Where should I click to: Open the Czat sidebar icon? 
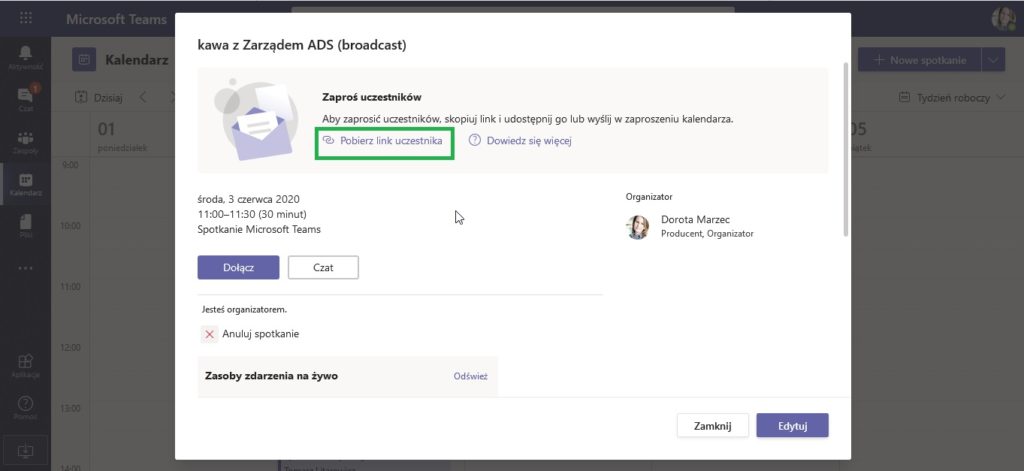click(25, 99)
